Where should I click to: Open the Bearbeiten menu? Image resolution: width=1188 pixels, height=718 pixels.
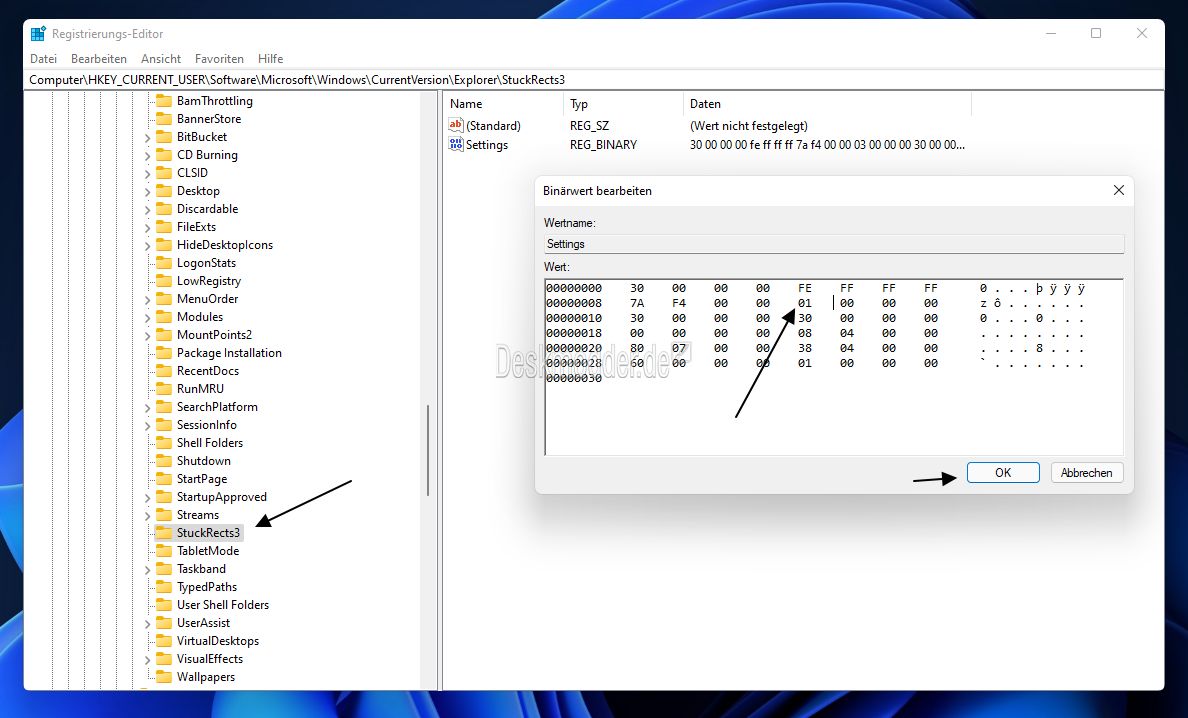(x=98, y=58)
